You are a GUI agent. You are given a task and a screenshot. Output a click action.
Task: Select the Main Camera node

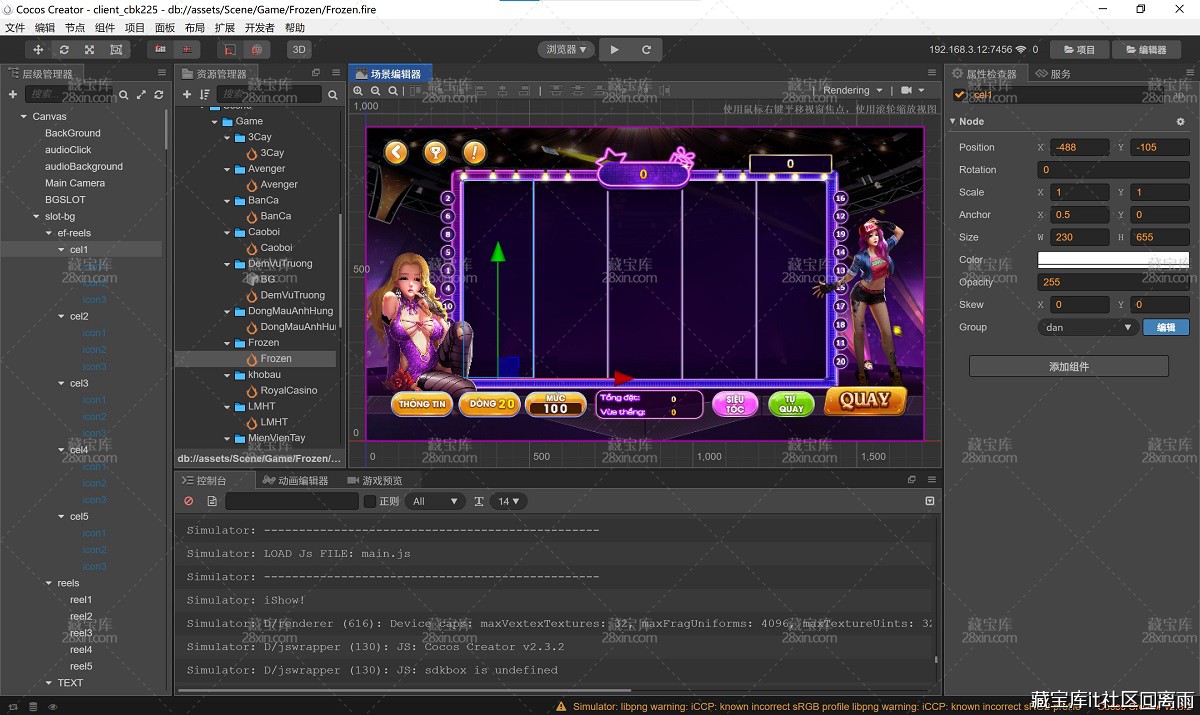pyautogui.click(x=75, y=183)
